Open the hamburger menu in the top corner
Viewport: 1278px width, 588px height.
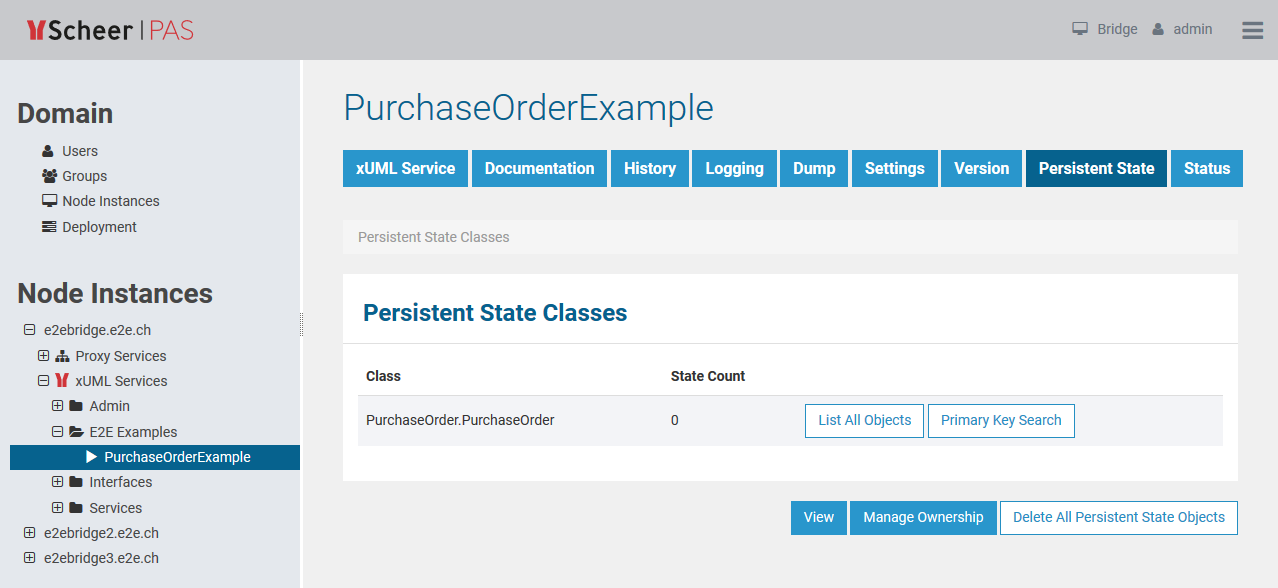tap(1251, 29)
